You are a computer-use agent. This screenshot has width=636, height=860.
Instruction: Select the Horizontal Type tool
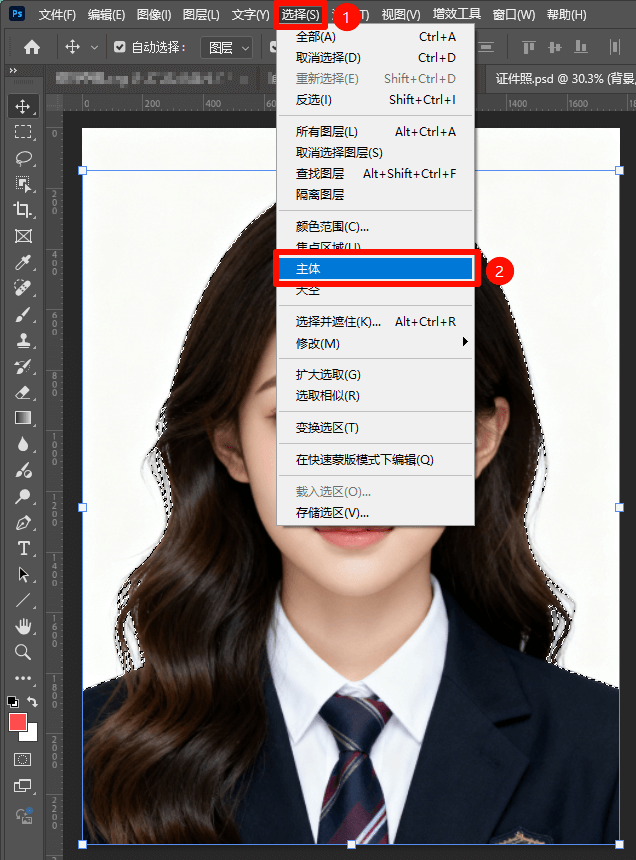pyautogui.click(x=22, y=548)
